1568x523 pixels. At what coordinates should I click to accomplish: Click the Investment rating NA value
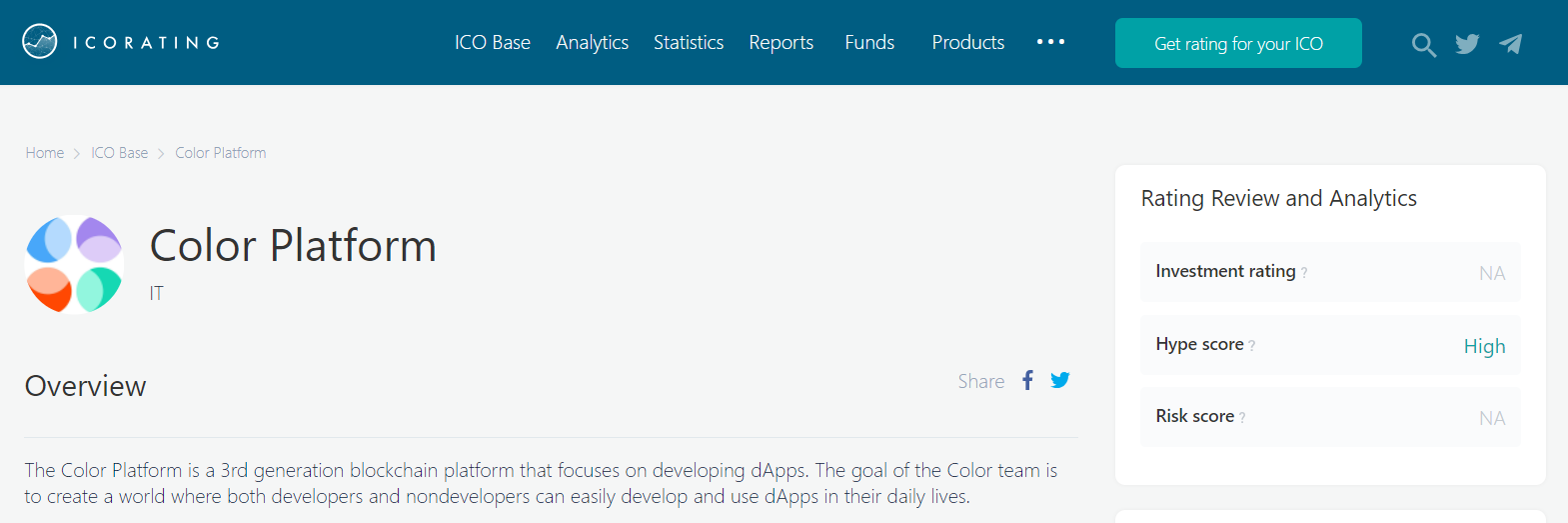click(1492, 273)
